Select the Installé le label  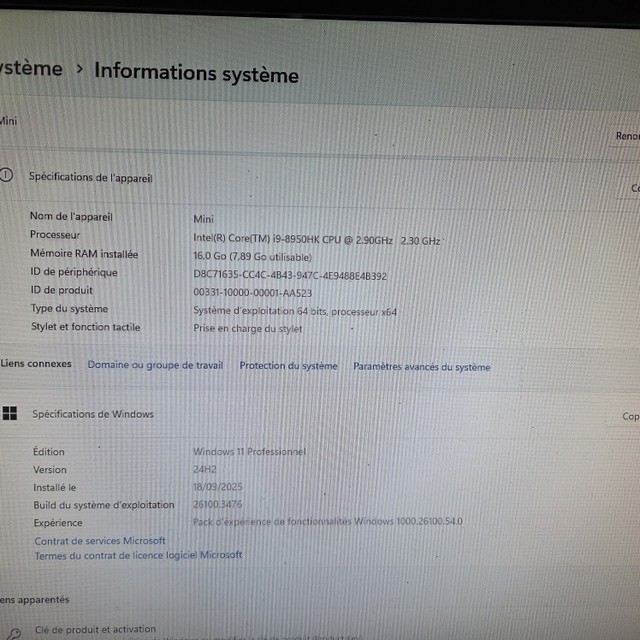pyautogui.click(x=54, y=487)
